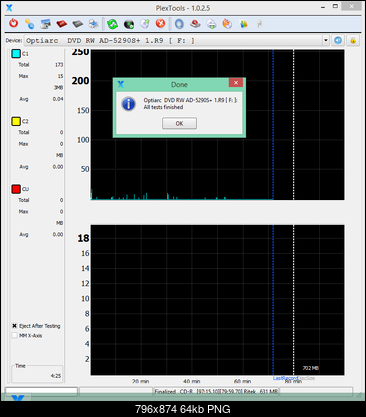
Task: Enable the MM X-Axis checkbox
Action: [x=14, y=335]
